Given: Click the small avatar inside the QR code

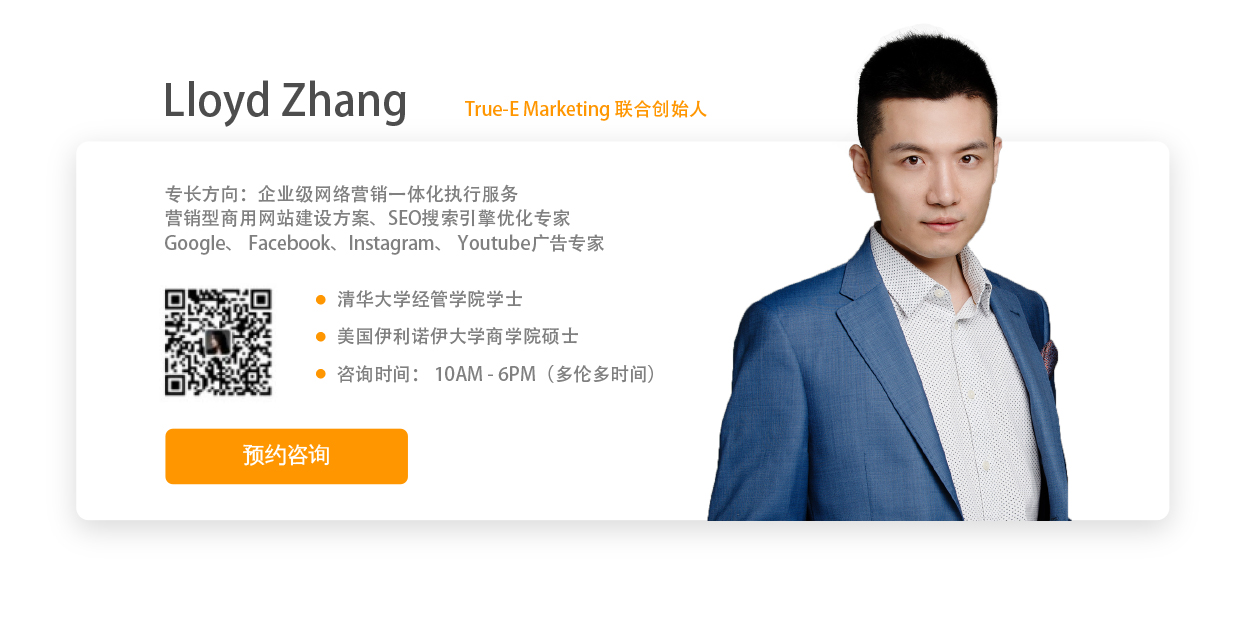Looking at the screenshot, I should click(218, 343).
